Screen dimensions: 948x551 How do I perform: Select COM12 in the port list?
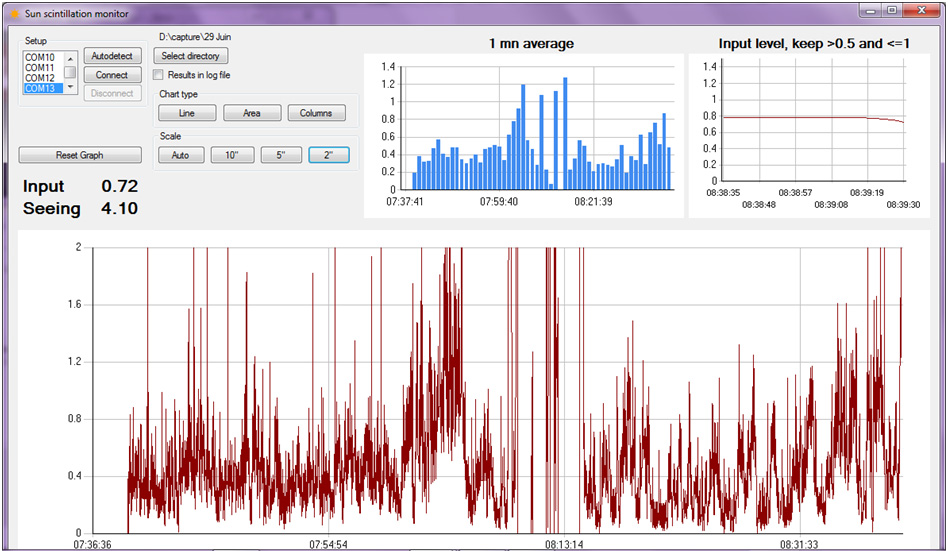coord(43,78)
